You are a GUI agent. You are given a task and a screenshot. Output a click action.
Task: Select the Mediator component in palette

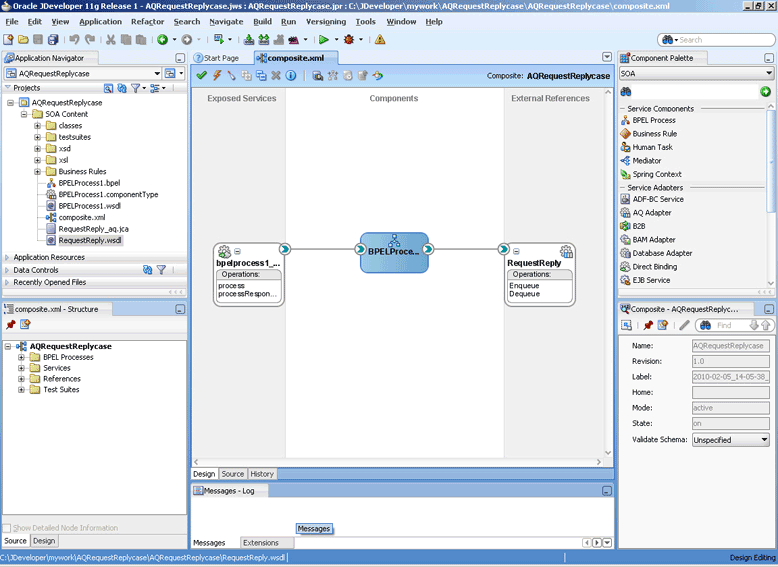[647, 161]
